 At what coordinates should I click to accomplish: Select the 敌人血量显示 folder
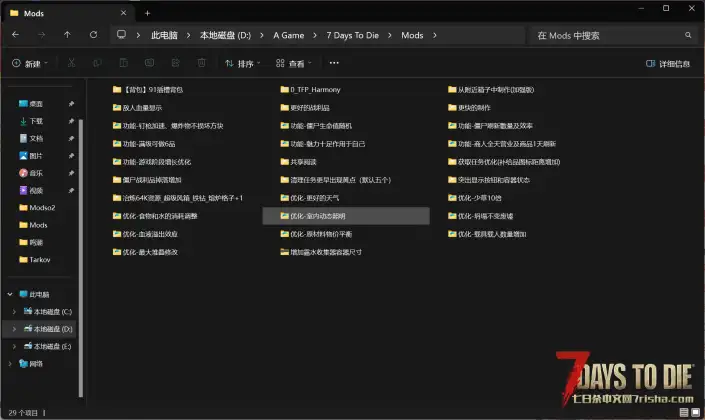pyautogui.click(x=137, y=107)
